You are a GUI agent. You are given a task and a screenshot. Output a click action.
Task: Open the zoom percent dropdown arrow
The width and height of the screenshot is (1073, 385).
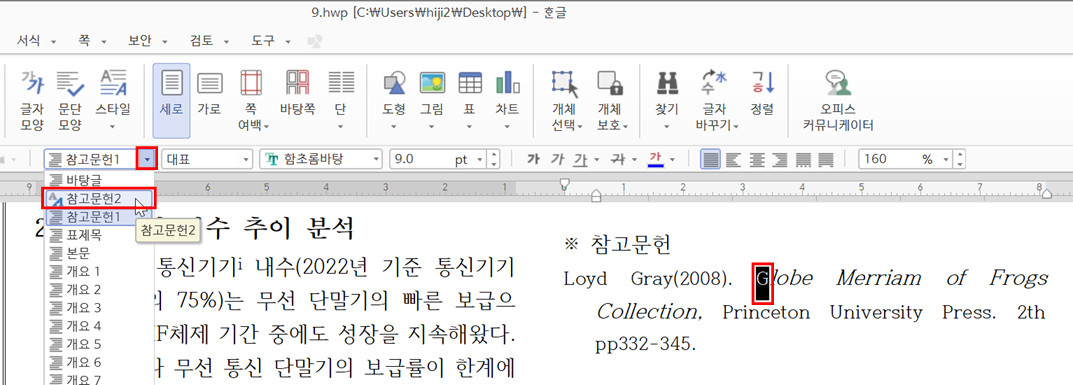946,159
